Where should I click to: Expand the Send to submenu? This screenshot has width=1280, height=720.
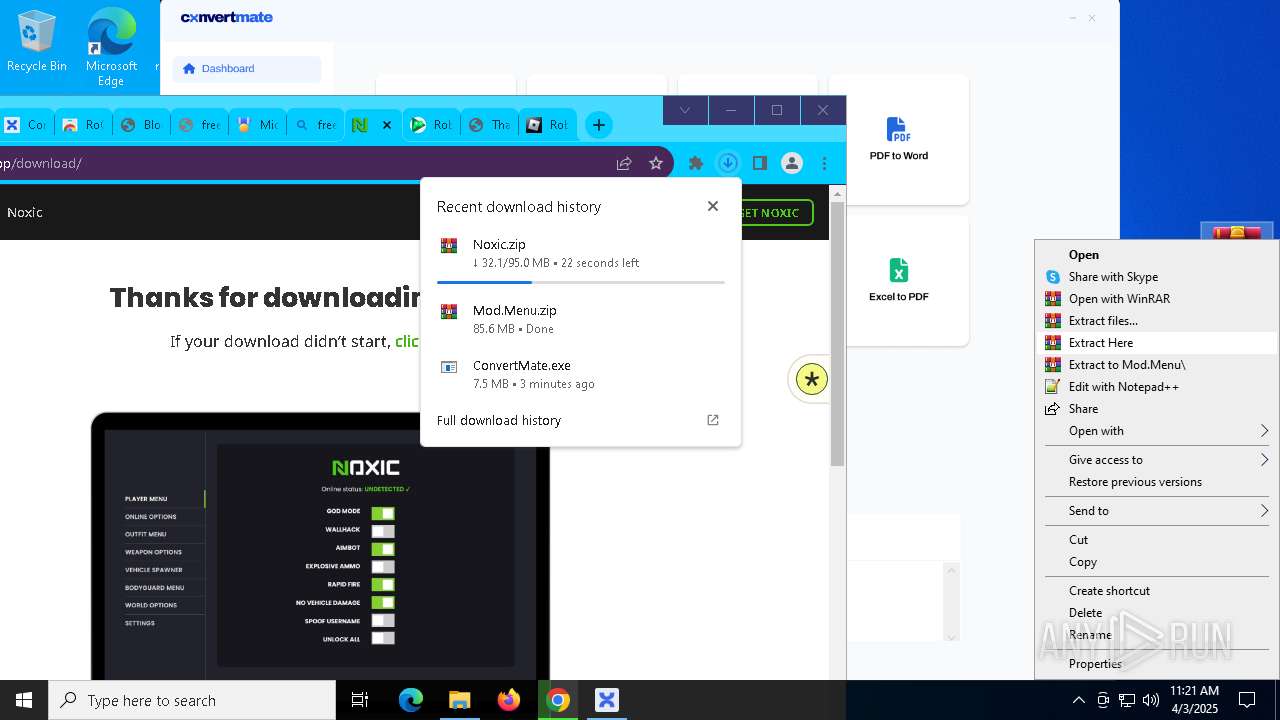coord(1157,511)
